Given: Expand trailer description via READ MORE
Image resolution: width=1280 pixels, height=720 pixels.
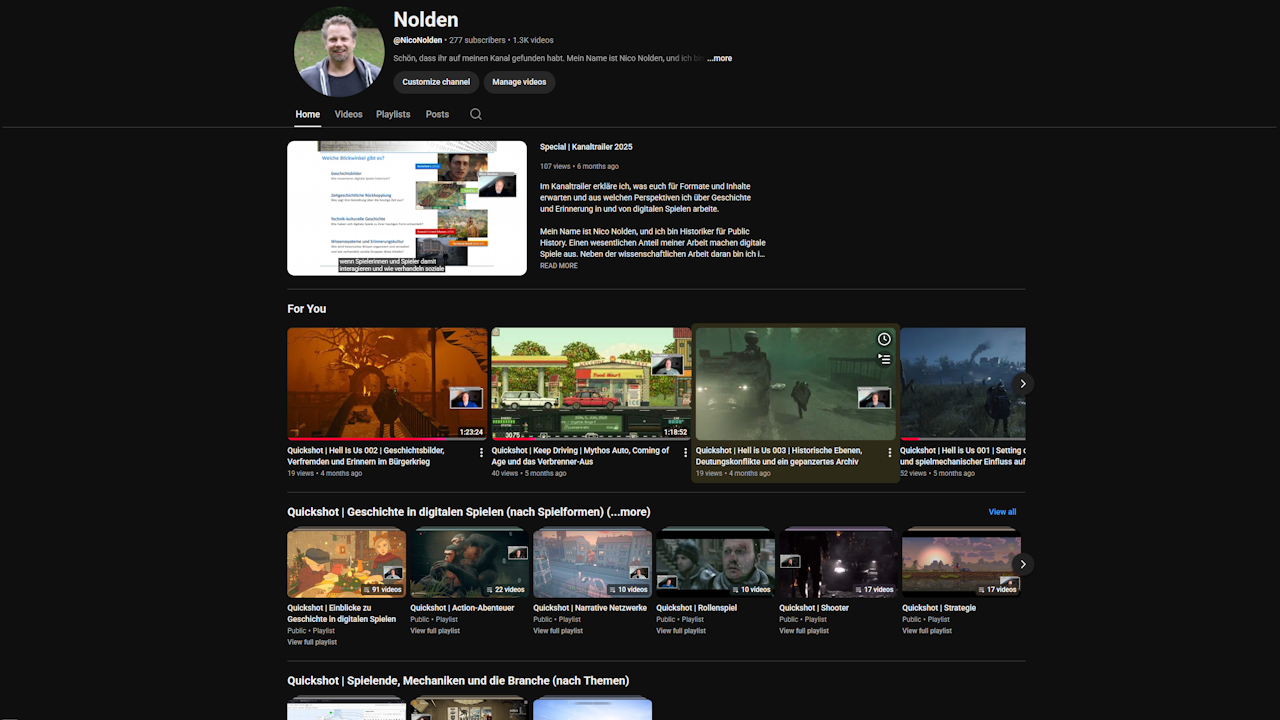Looking at the screenshot, I should click(x=559, y=266).
